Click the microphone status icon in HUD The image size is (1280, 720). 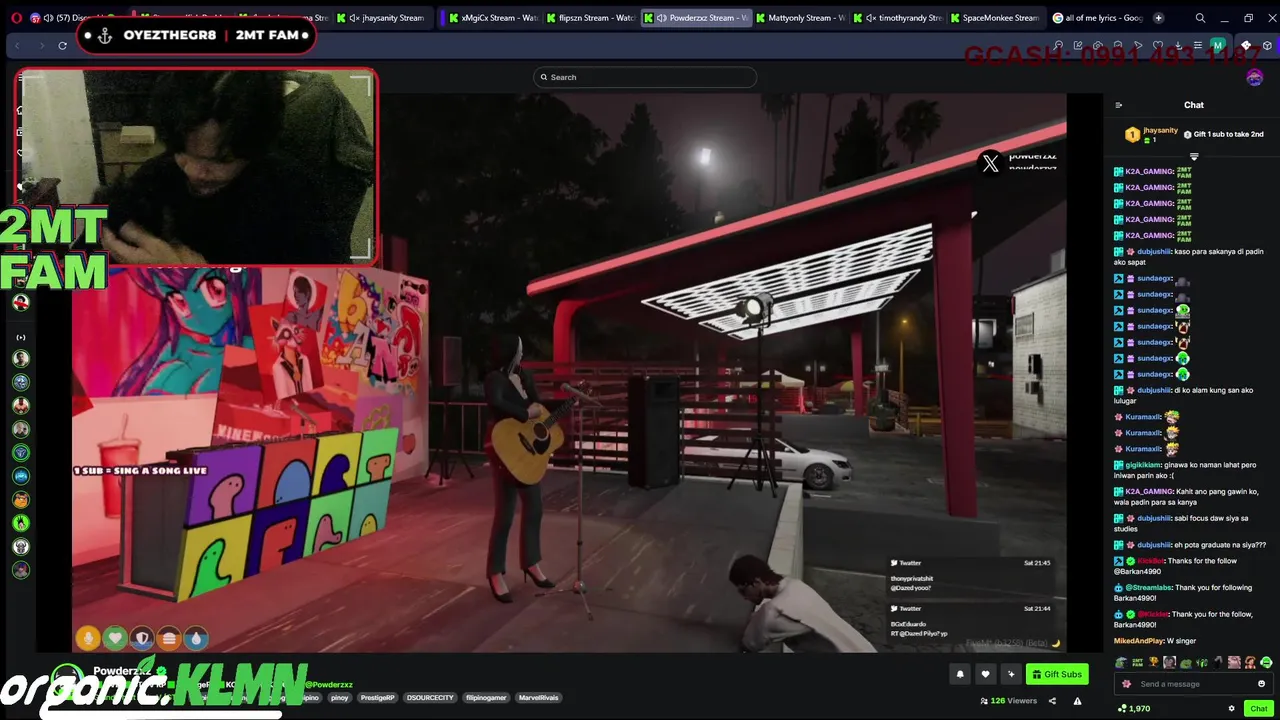(x=88, y=638)
